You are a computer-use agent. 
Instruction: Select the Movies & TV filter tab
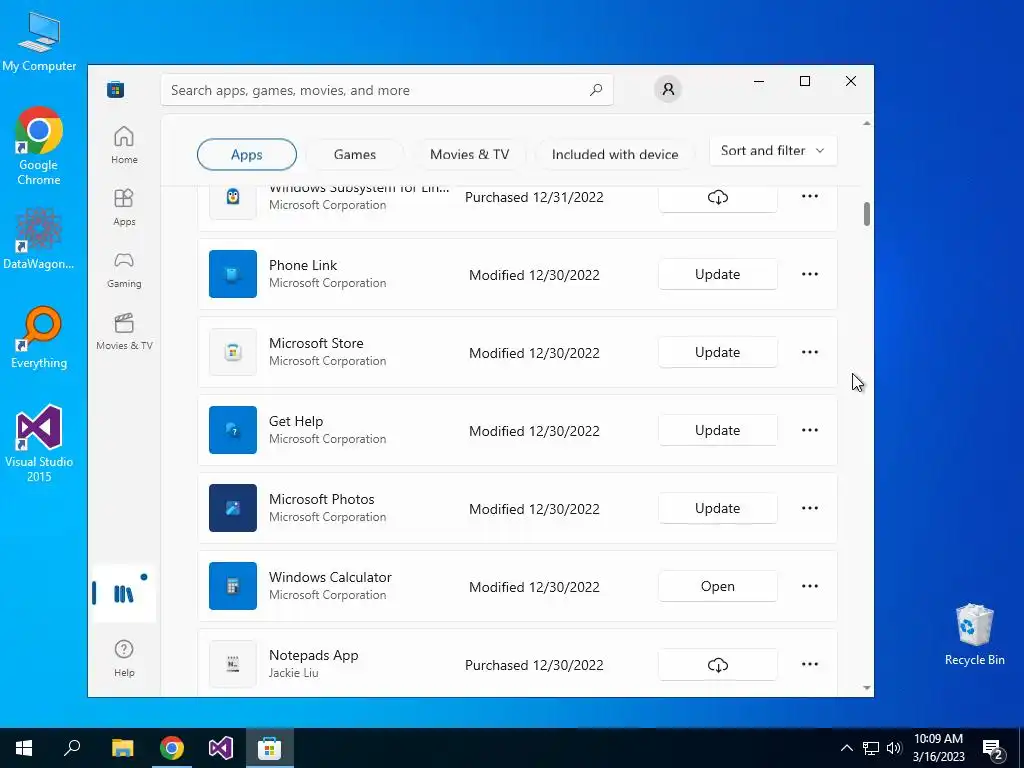pos(470,155)
